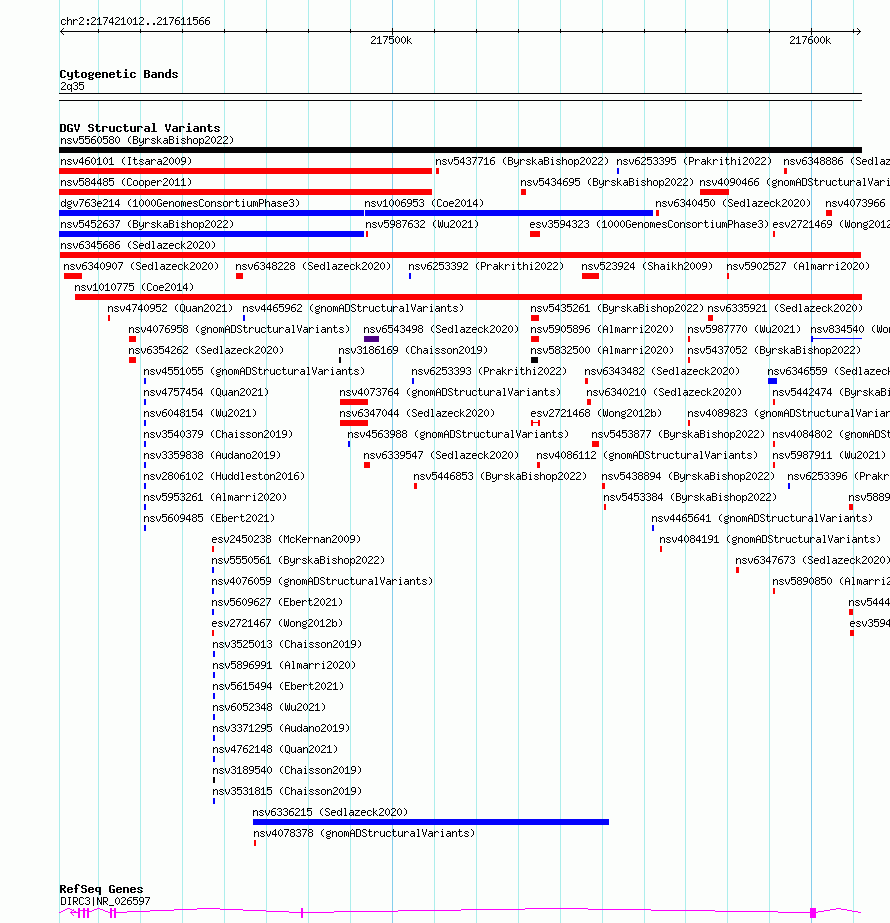Select nsv3186169 (Chaisson2019) label

coord(413,350)
